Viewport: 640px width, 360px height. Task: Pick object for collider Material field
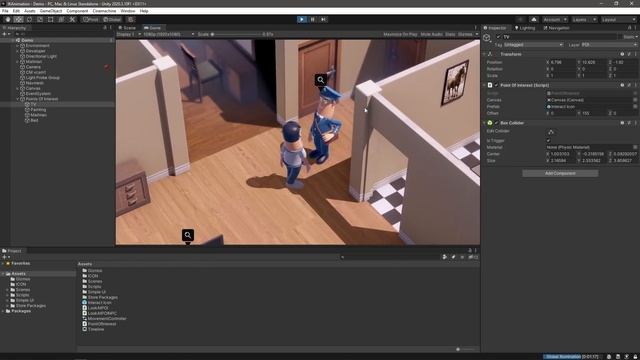click(x=635, y=147)
